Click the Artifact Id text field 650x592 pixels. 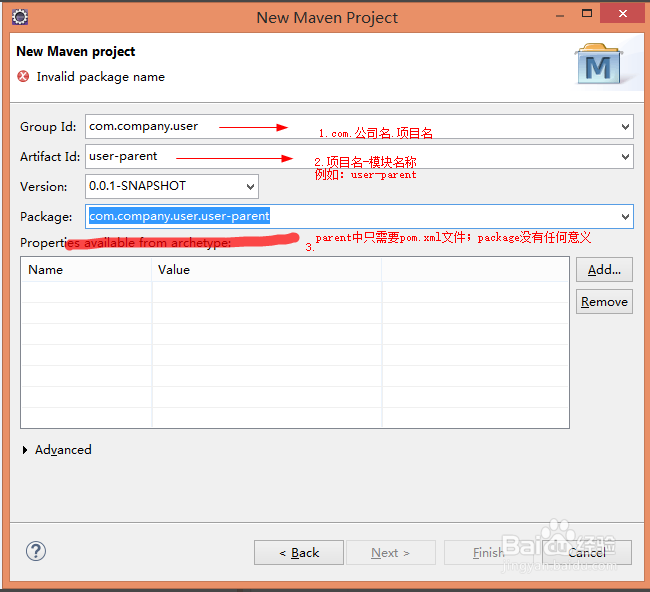(x=359, y=157)
